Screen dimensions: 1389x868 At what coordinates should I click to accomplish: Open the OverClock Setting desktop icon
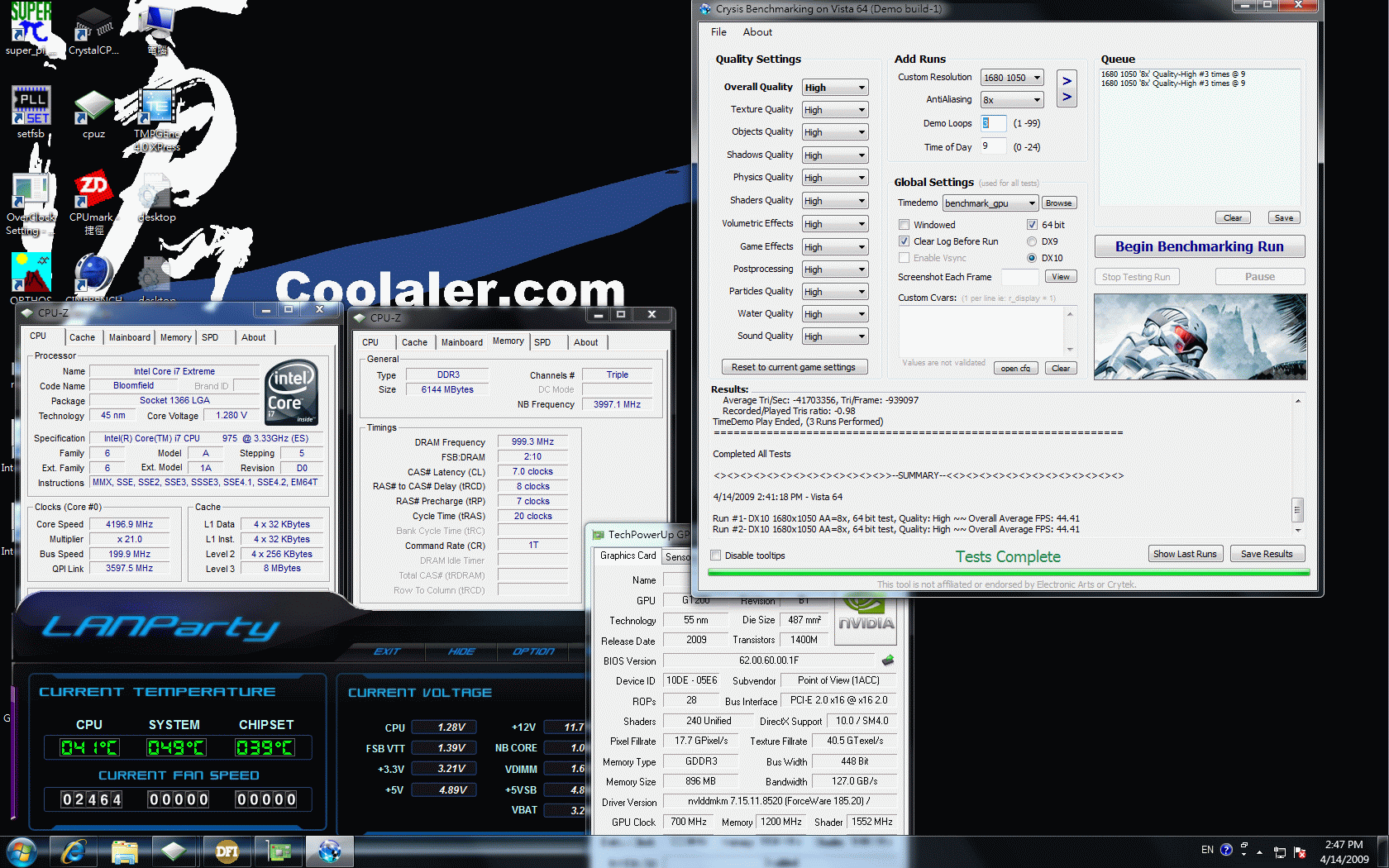(x=31, y=203)
